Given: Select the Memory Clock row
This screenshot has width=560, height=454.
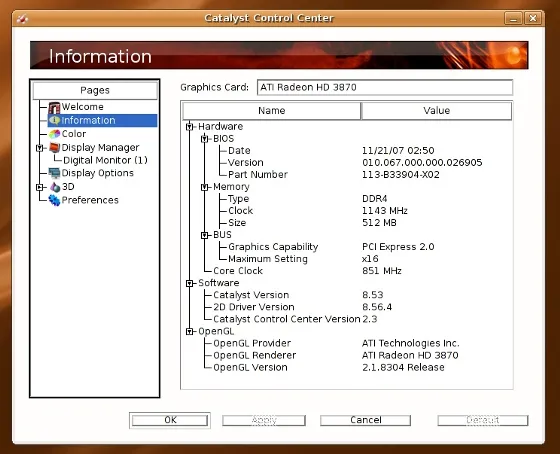Looking at the screenshot, I should 347,211.
